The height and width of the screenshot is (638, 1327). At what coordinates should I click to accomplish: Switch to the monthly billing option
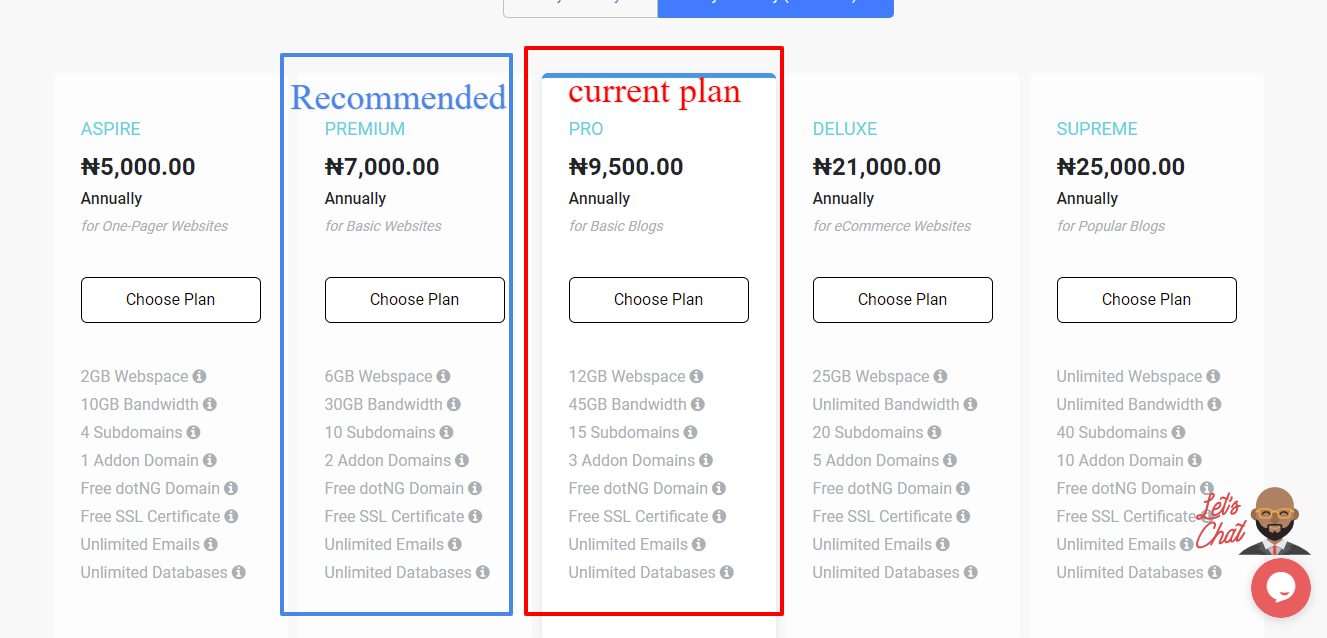[580, 6]
